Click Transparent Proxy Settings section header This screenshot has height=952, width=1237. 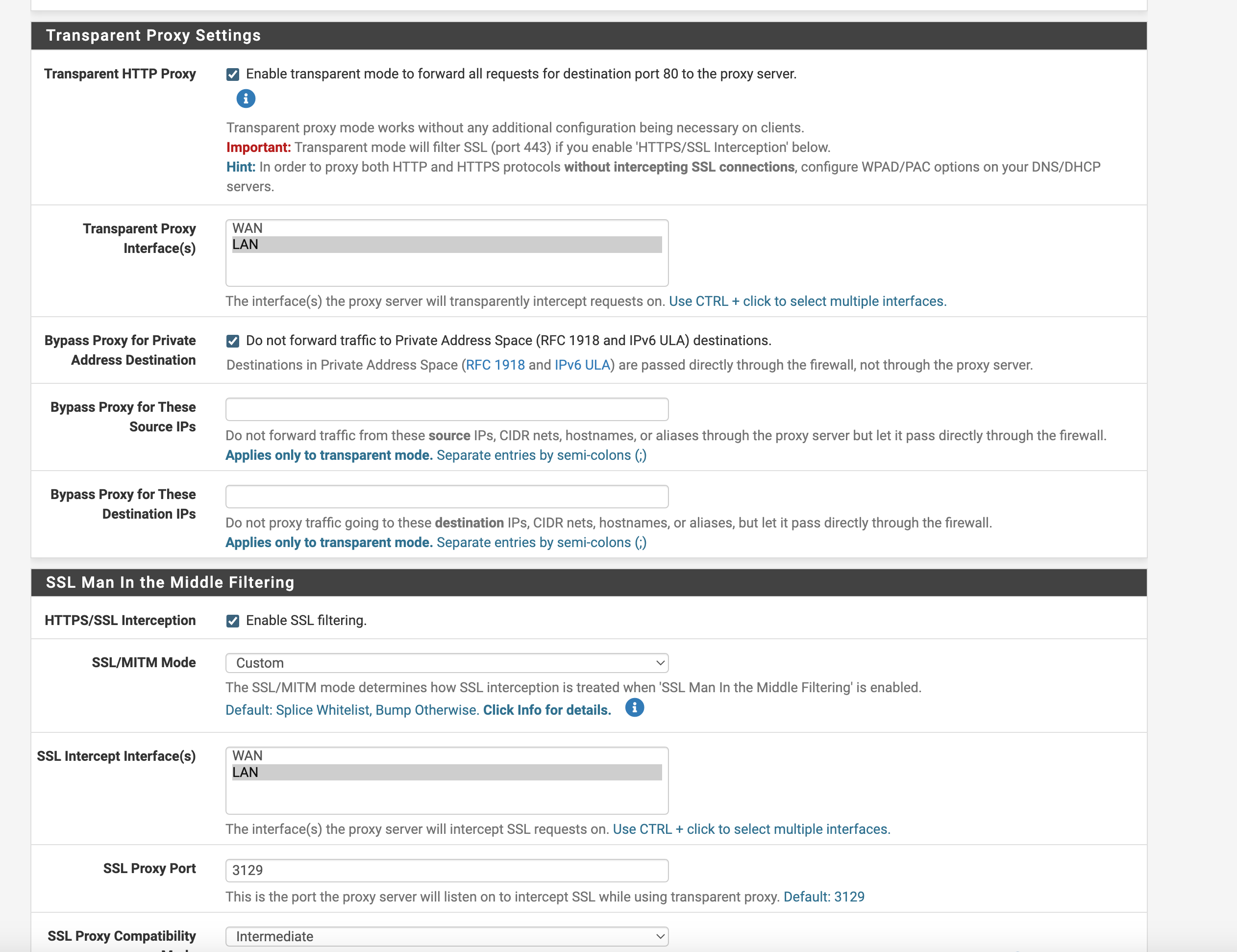coord(153,35)
